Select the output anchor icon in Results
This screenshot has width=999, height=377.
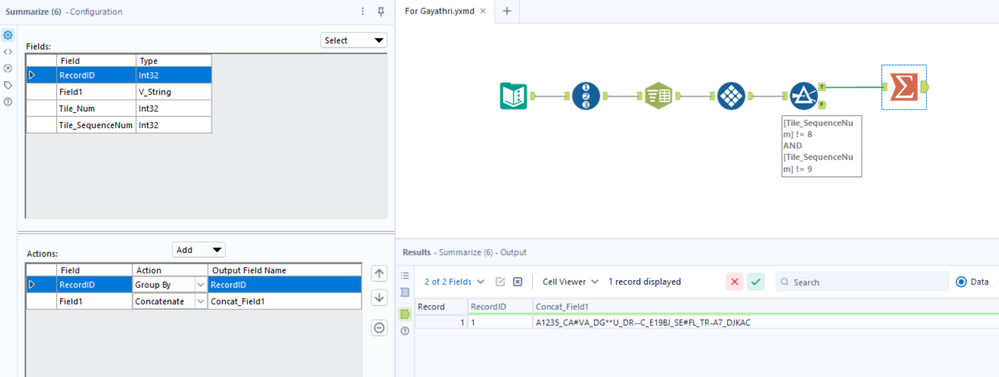pos(405,314)
